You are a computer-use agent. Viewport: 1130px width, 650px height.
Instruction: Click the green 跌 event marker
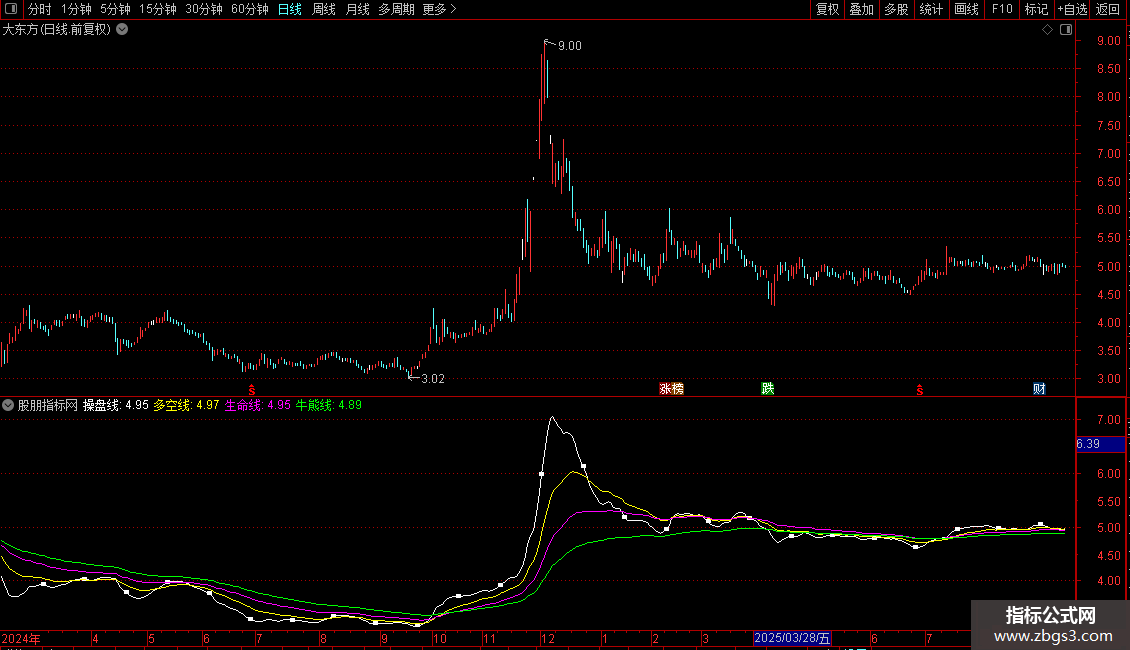768,389
